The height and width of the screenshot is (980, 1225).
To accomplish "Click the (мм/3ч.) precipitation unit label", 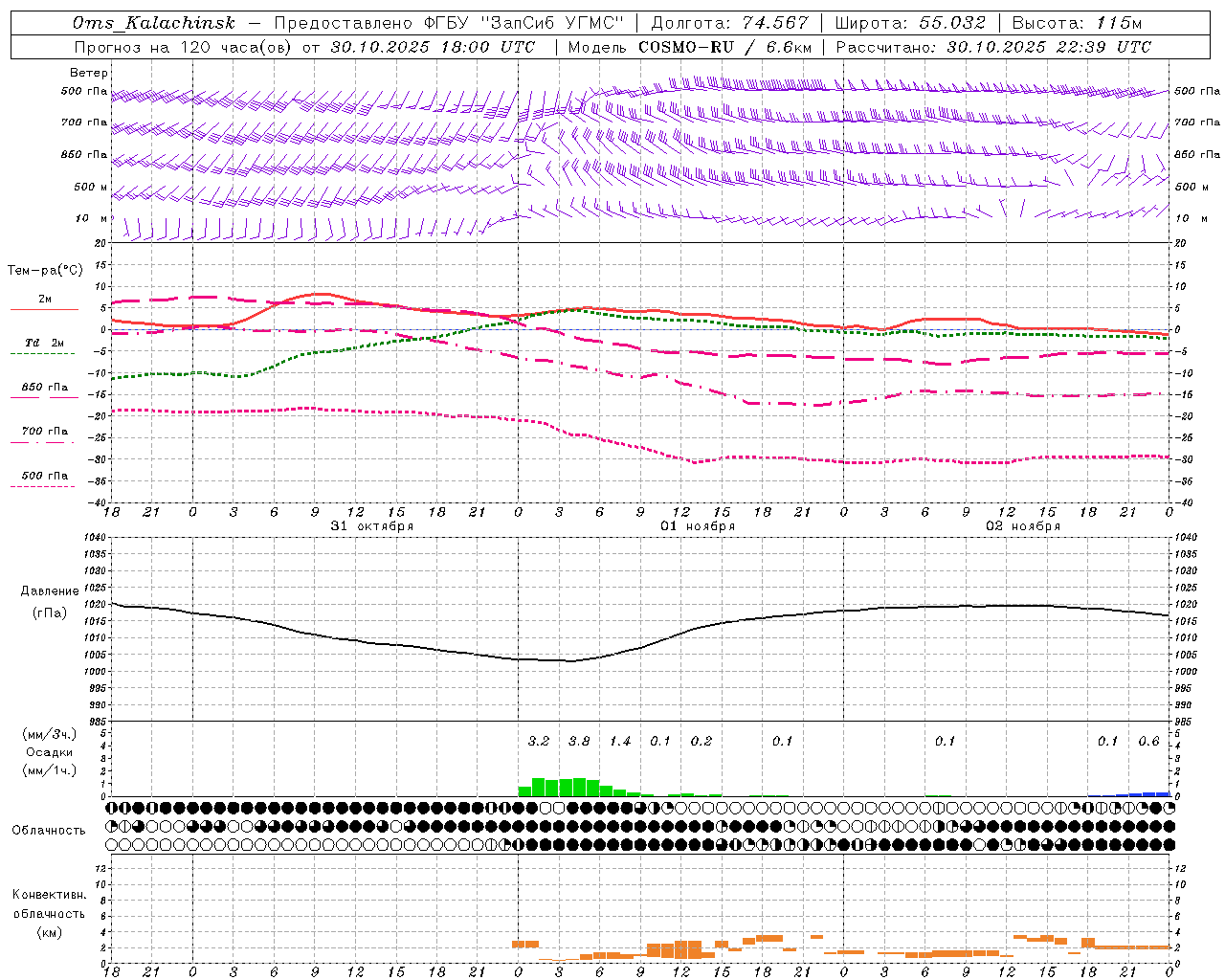I will [50, 735].
